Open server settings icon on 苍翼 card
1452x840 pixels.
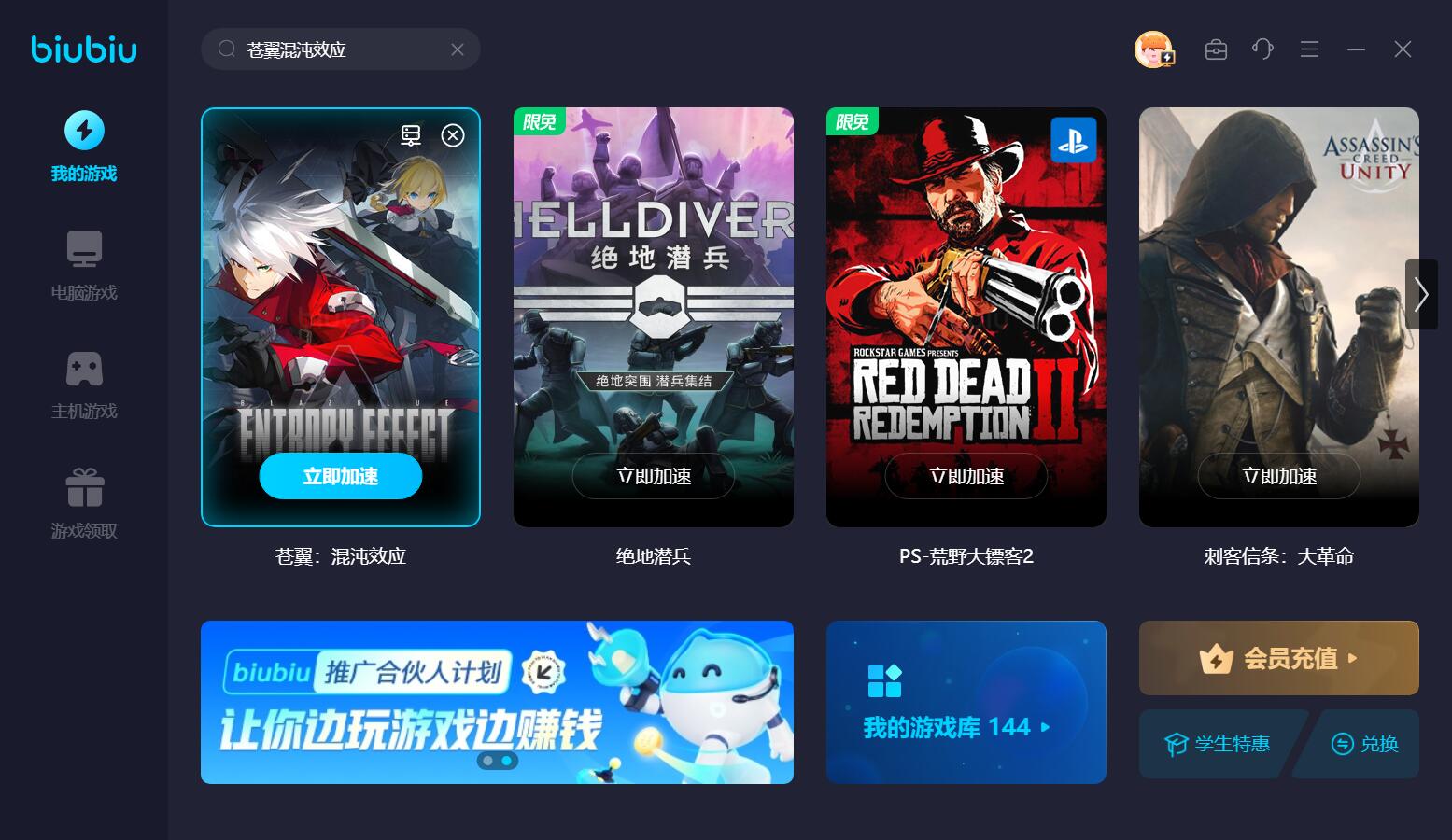pos(411,135)
